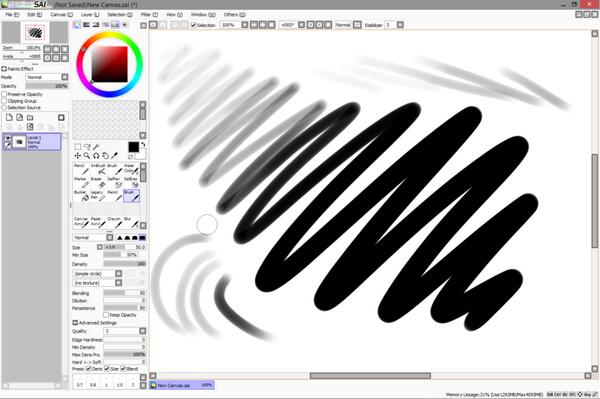Screen dimensions: 600x399
Task: Pick the lasso selection tool
Action: pyautogui.click(x=87, y=147)
